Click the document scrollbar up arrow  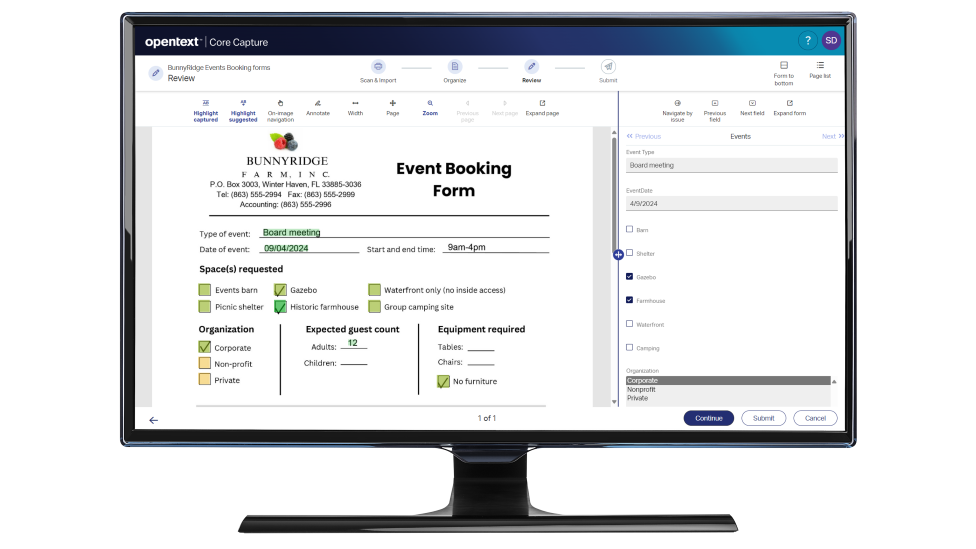[x=614, y=133]
